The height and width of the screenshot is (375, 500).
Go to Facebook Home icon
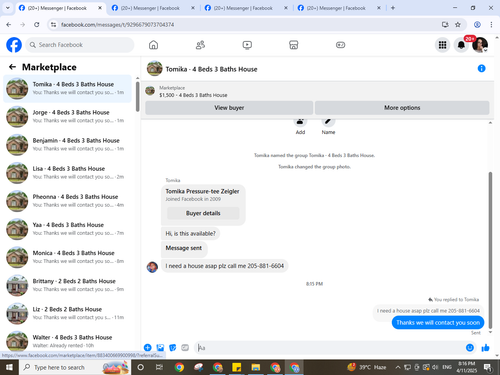click(x=153, y=45)
